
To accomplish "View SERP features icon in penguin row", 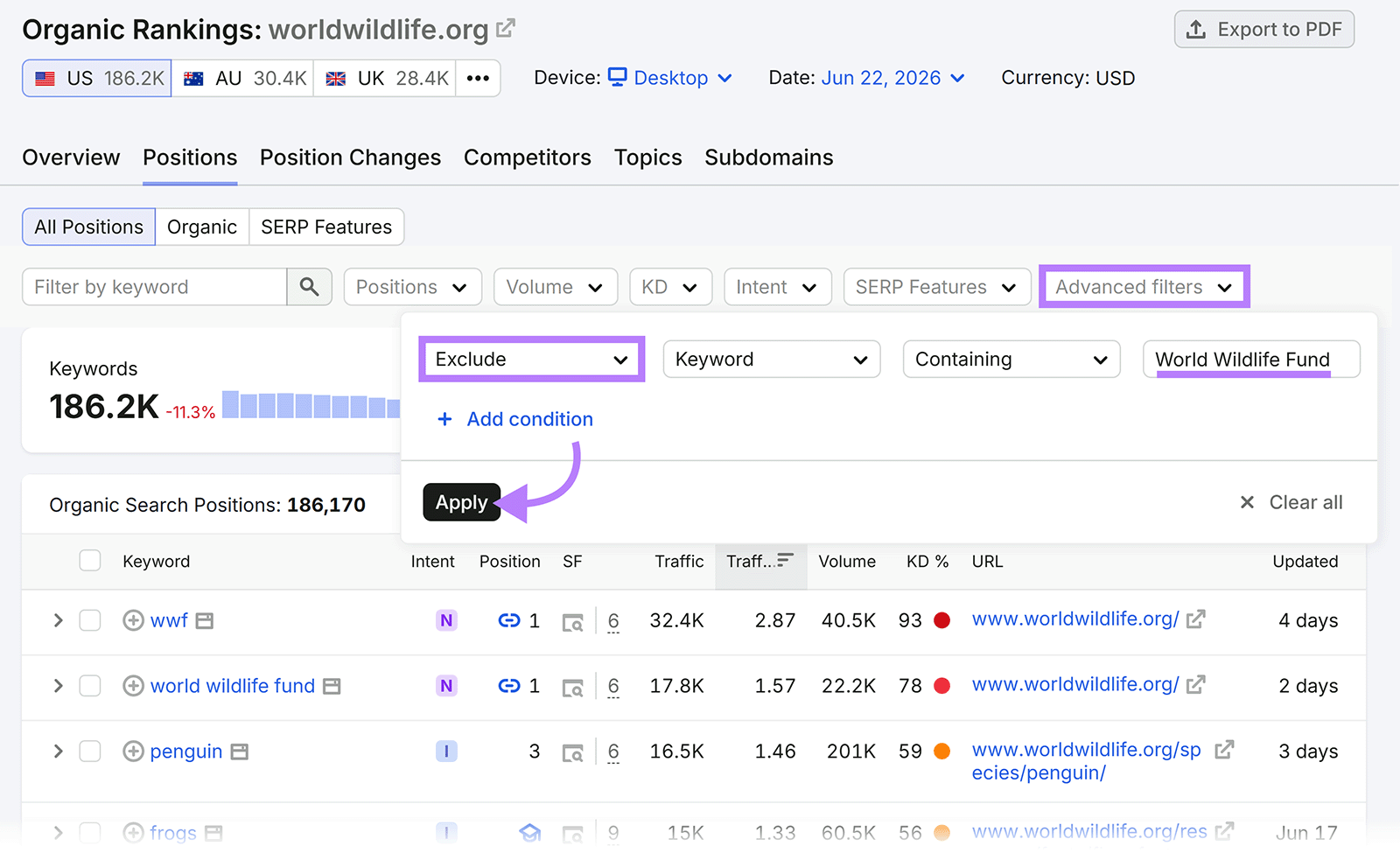I will [x=572, y=753].
